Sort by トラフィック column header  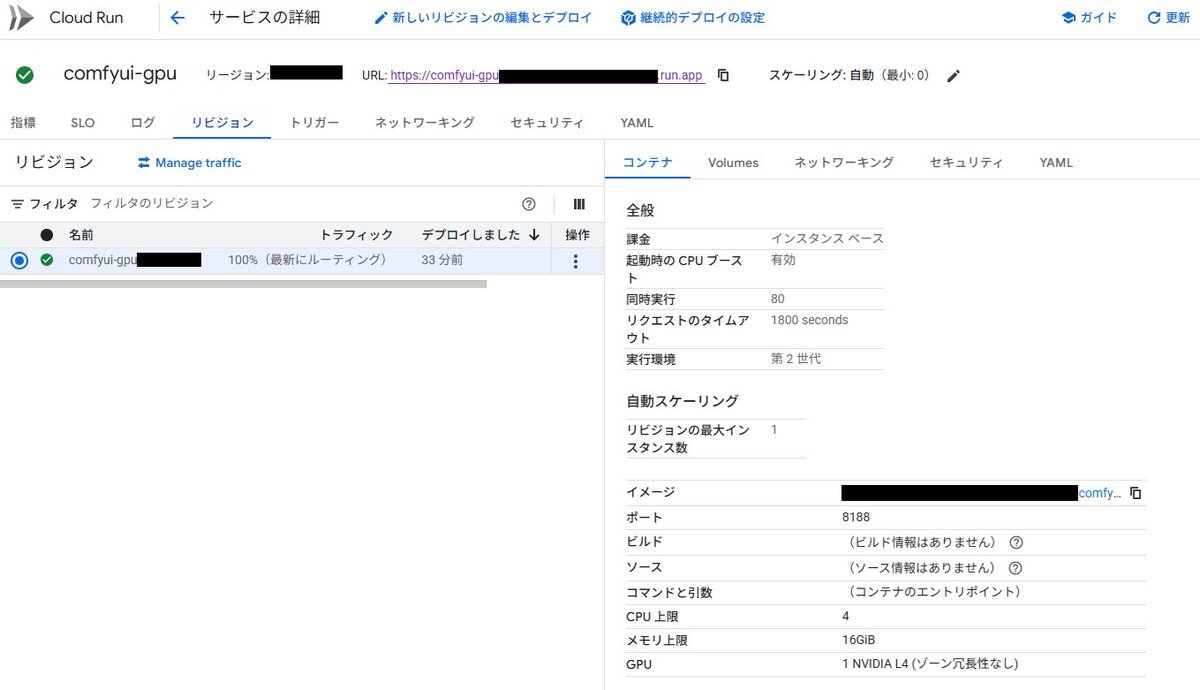356,235
